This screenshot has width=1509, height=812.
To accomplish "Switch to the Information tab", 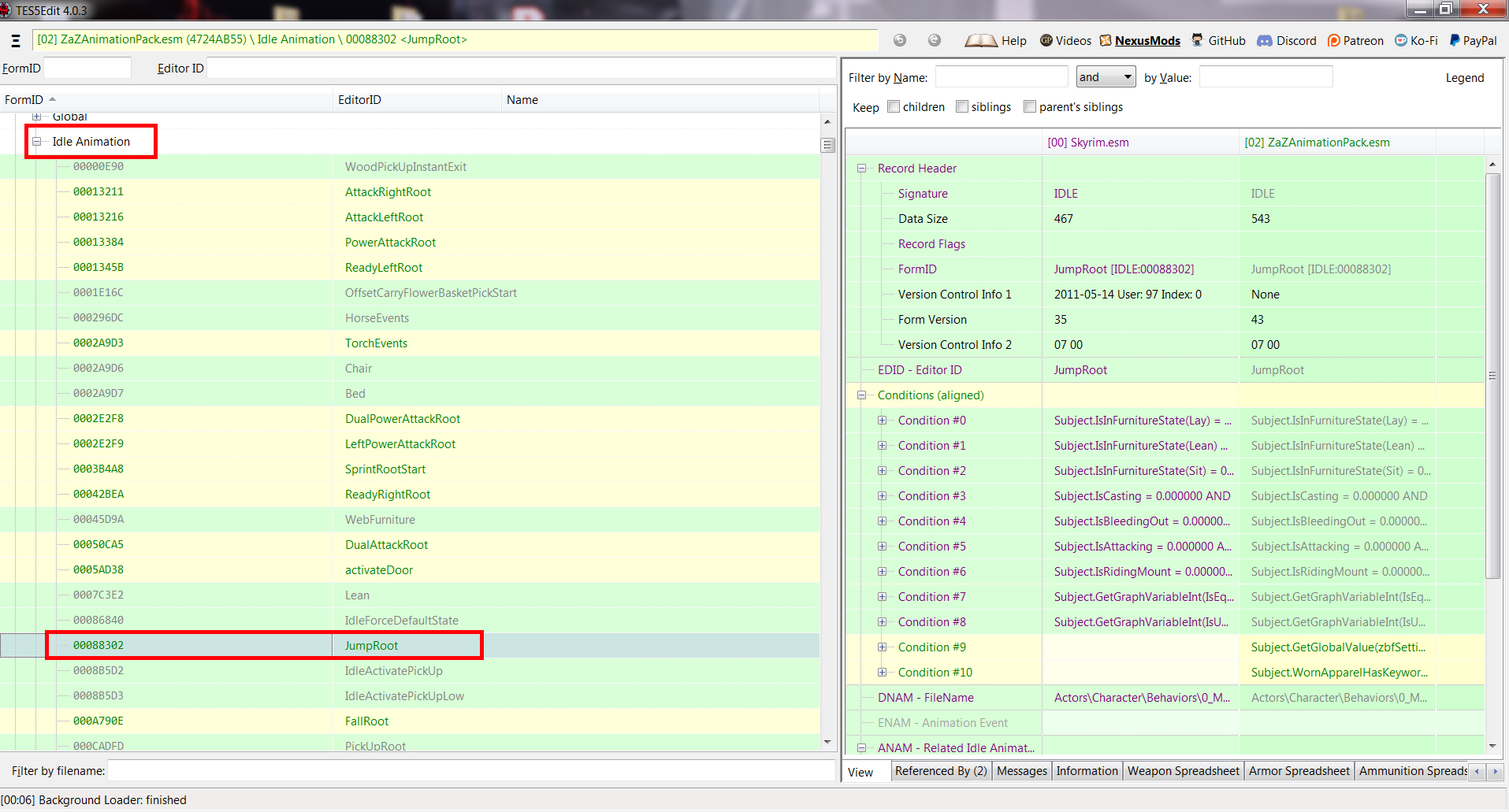I will pos(1087,771).
